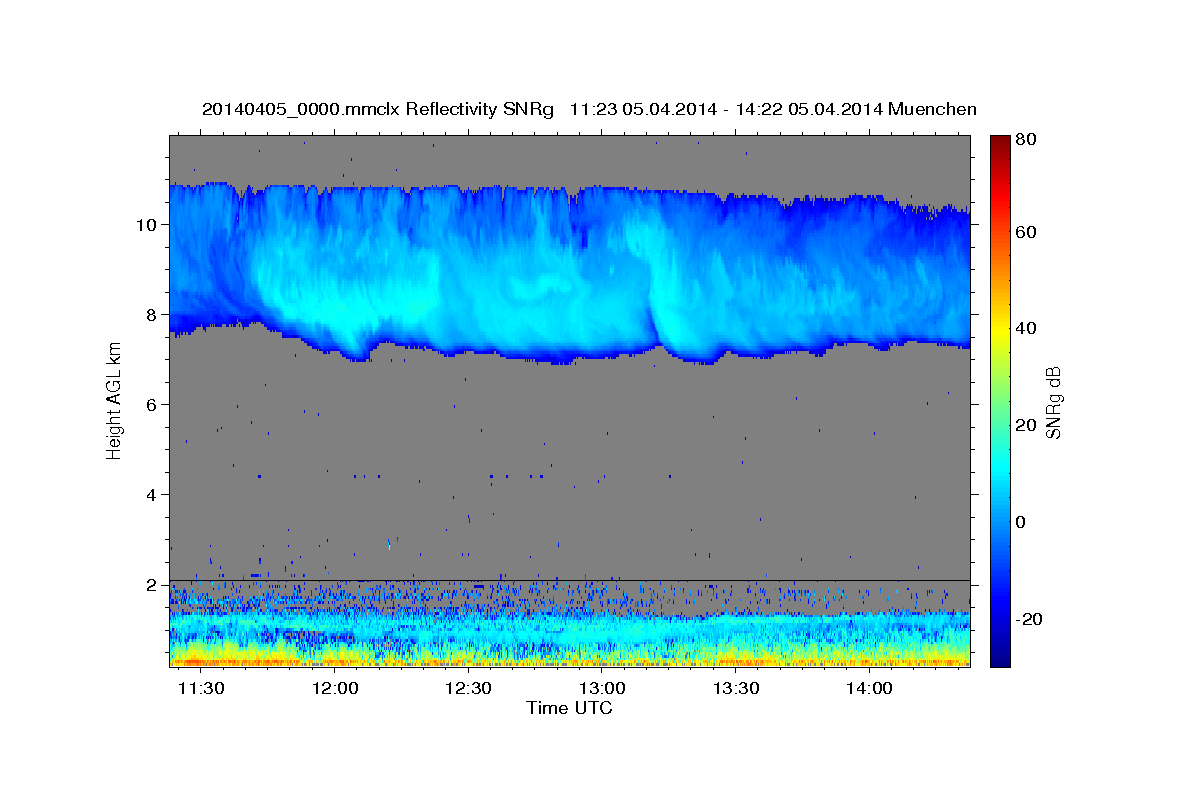Click the '11:30' time tick label
Image resolution: width=1200 pixels, height=800 pixels.
click(201, 689)
